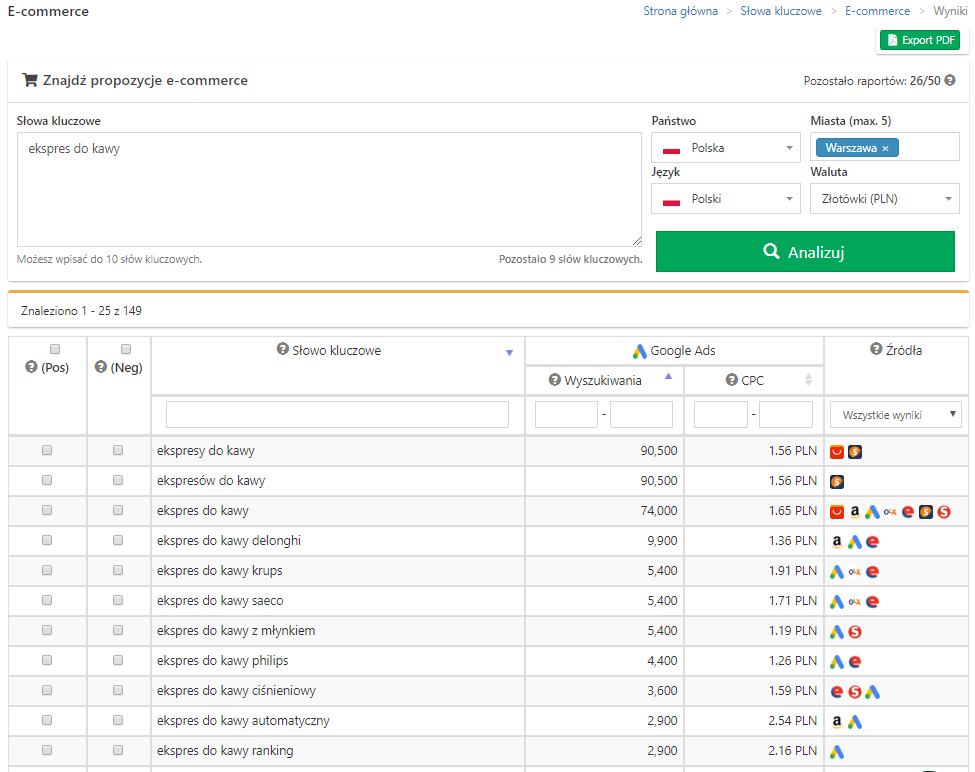Screen dimensions: 975x772
Task: Open the Państwo country dropdown
Action: pyautogui.click(x=725, y=148)
